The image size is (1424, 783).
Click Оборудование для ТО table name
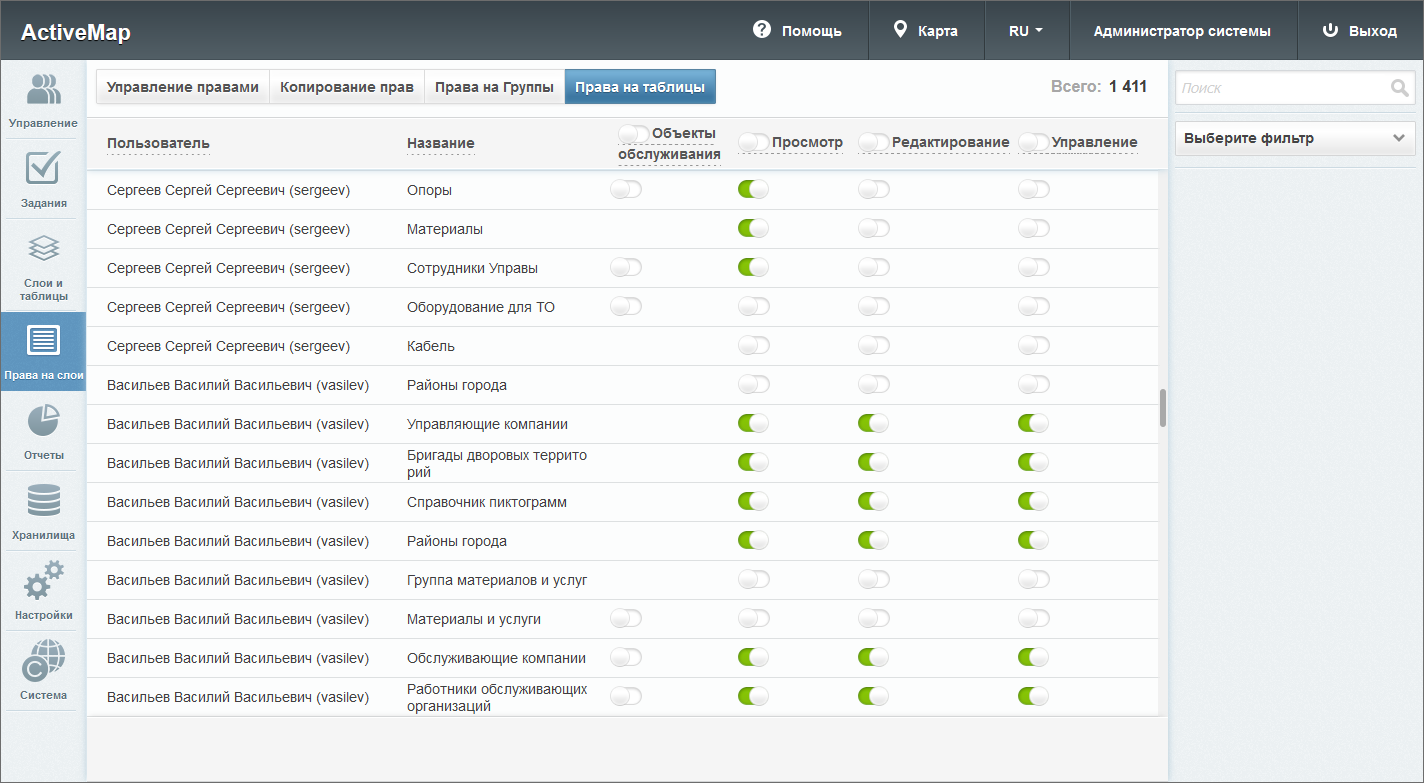tap(481, 307)
